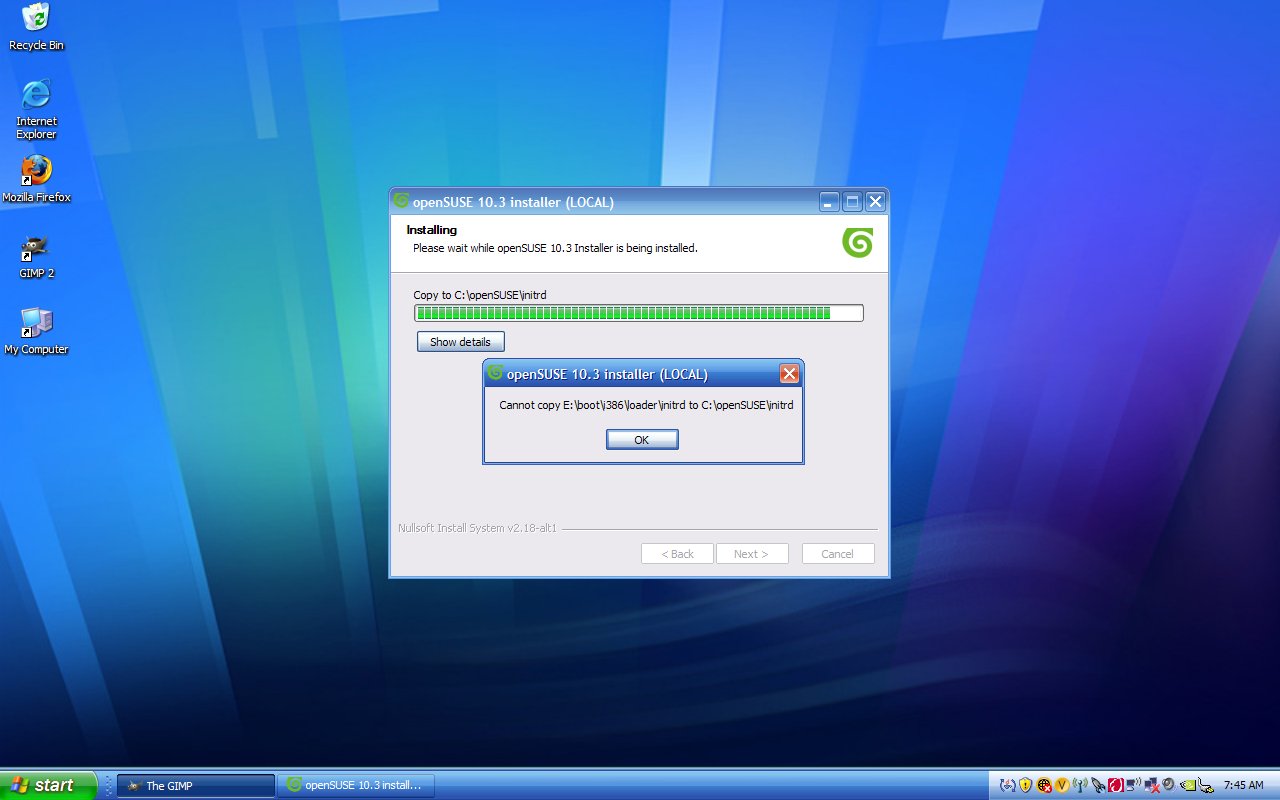1280x800 pixels.
Task: Open the Windows Start menu
Action: 48,785
